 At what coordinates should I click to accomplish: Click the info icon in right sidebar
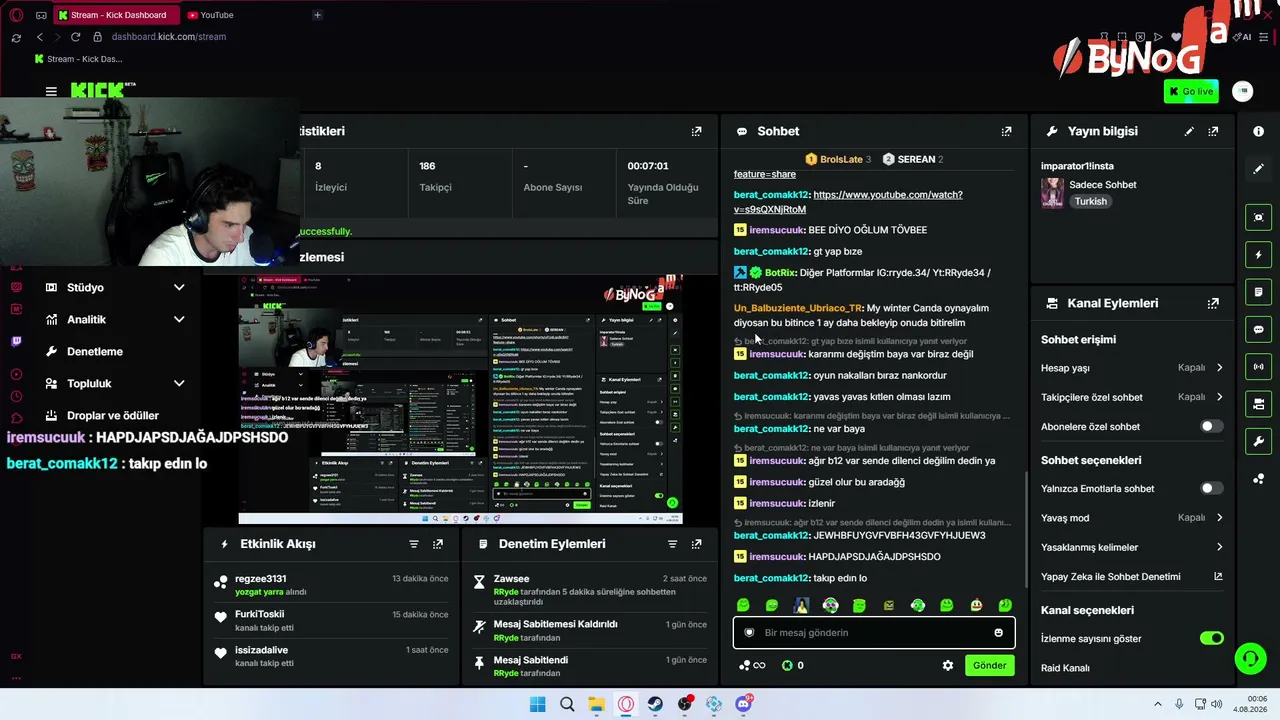point(1258,131)
